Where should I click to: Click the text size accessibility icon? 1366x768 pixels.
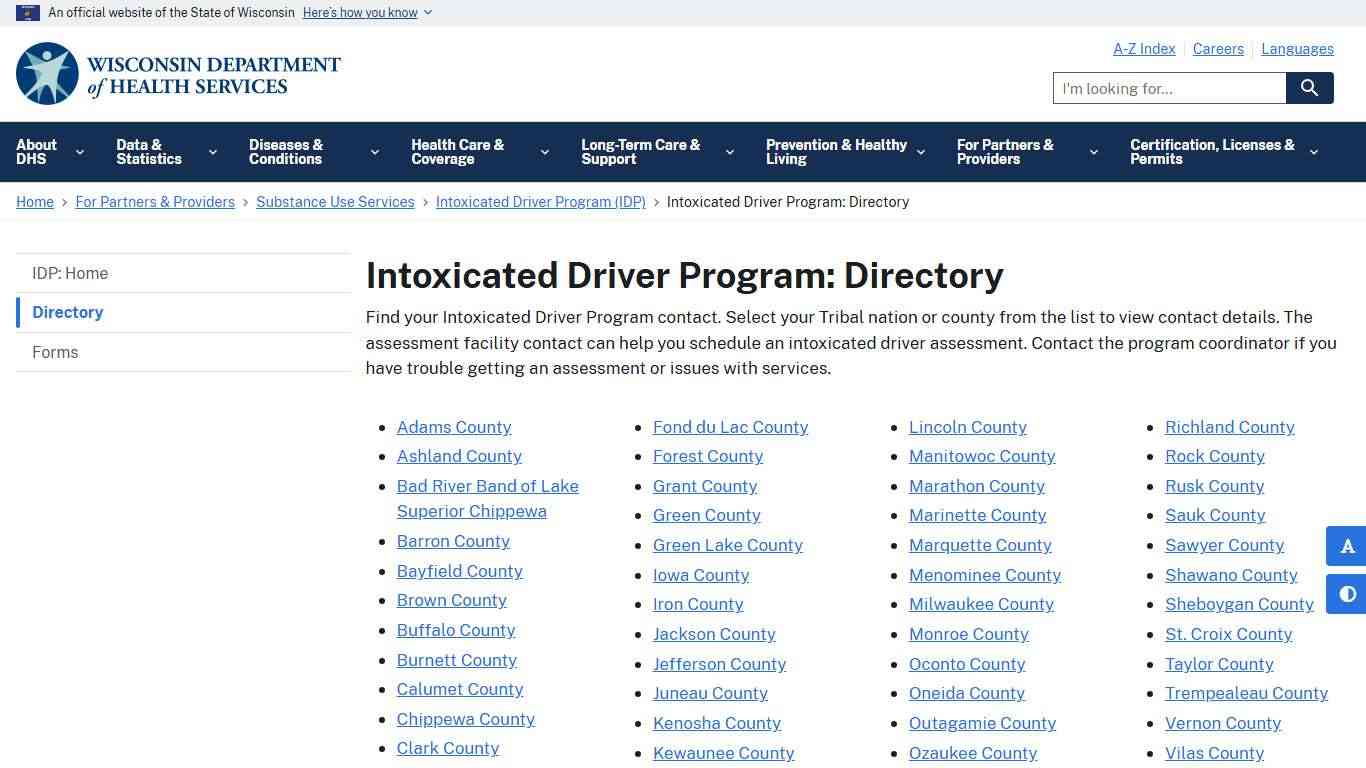(1346, 546)
